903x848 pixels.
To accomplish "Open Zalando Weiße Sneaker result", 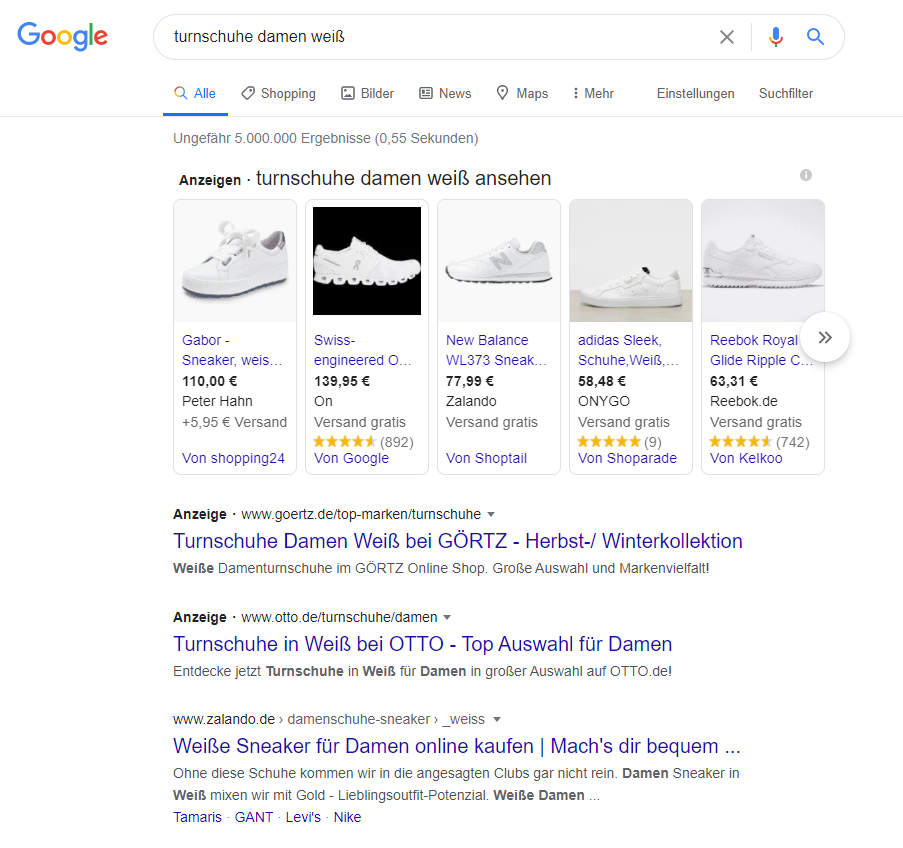I will (457, 746).
